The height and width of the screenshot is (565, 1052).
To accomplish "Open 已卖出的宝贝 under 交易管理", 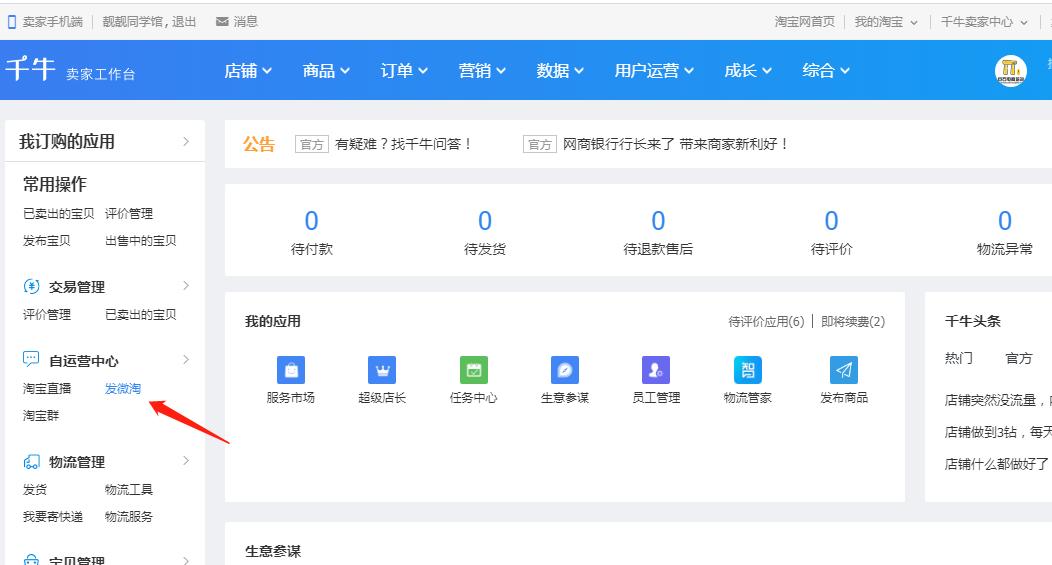I will (x=140, y=315).
